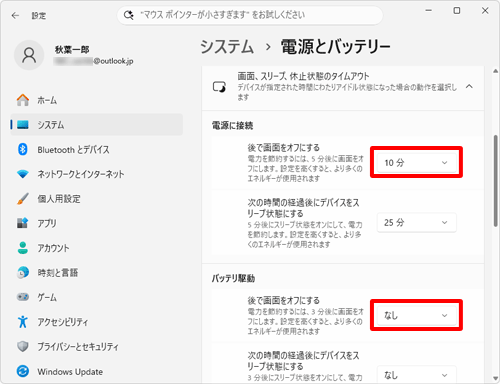Click the vertical scrollbar thumb
This screenshot has width=500, height=384.
pos(495,181)
